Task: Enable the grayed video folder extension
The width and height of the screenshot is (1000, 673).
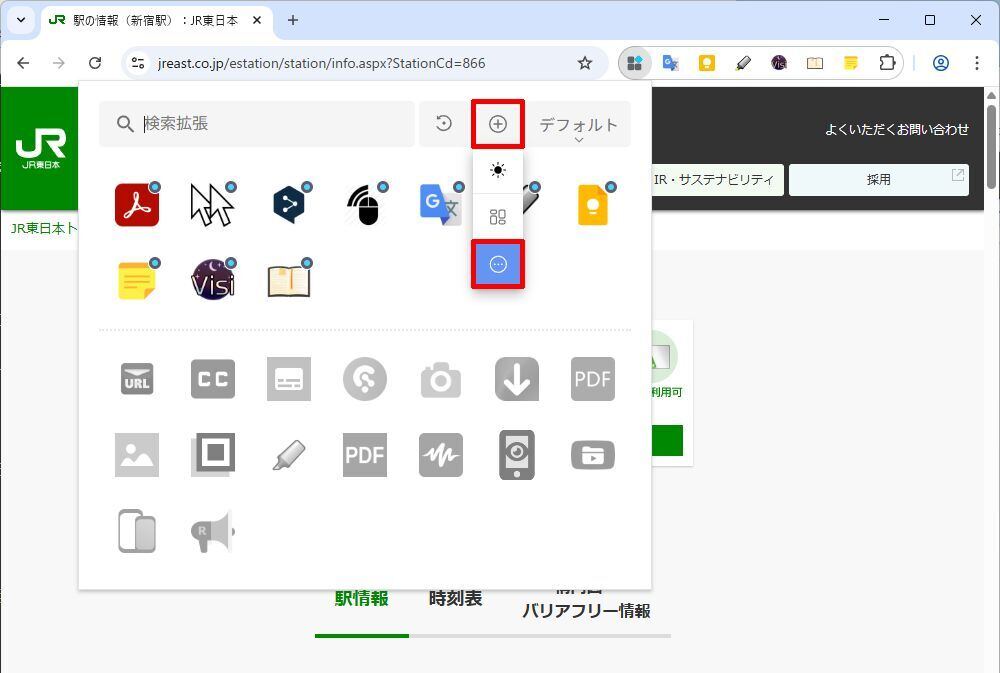Action: (592, 455)
